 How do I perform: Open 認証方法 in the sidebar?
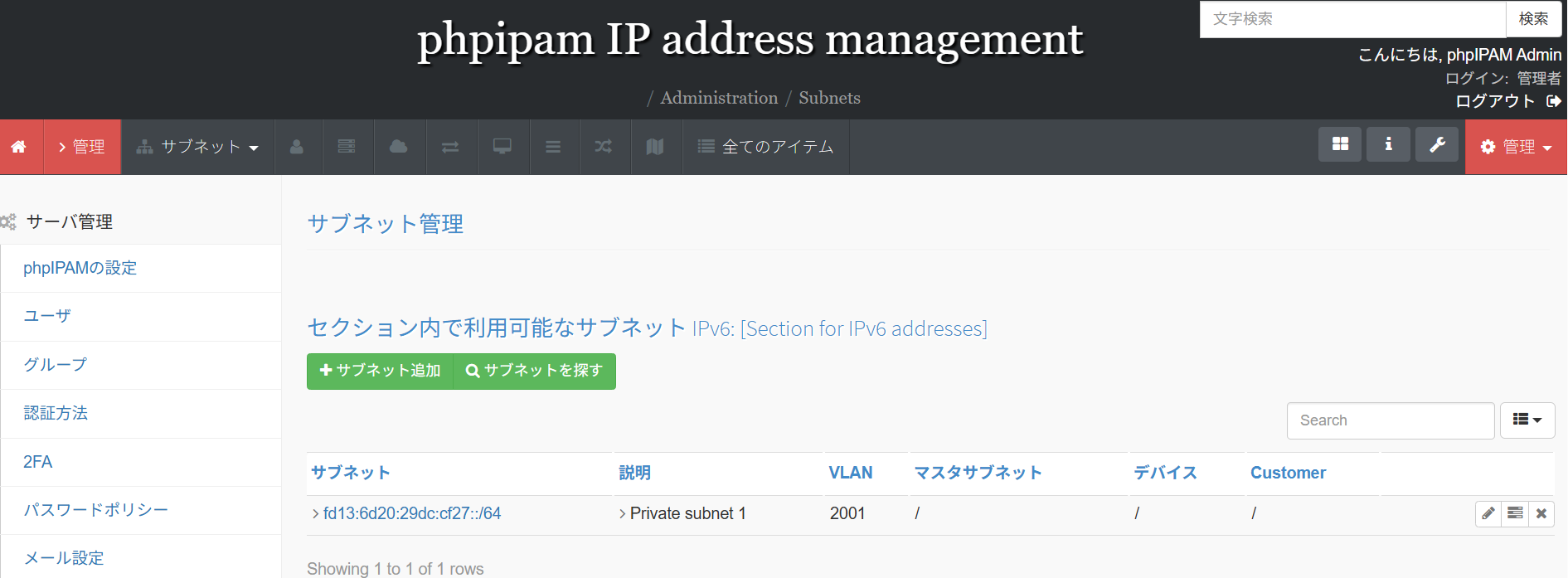click(x=56, y=413)
